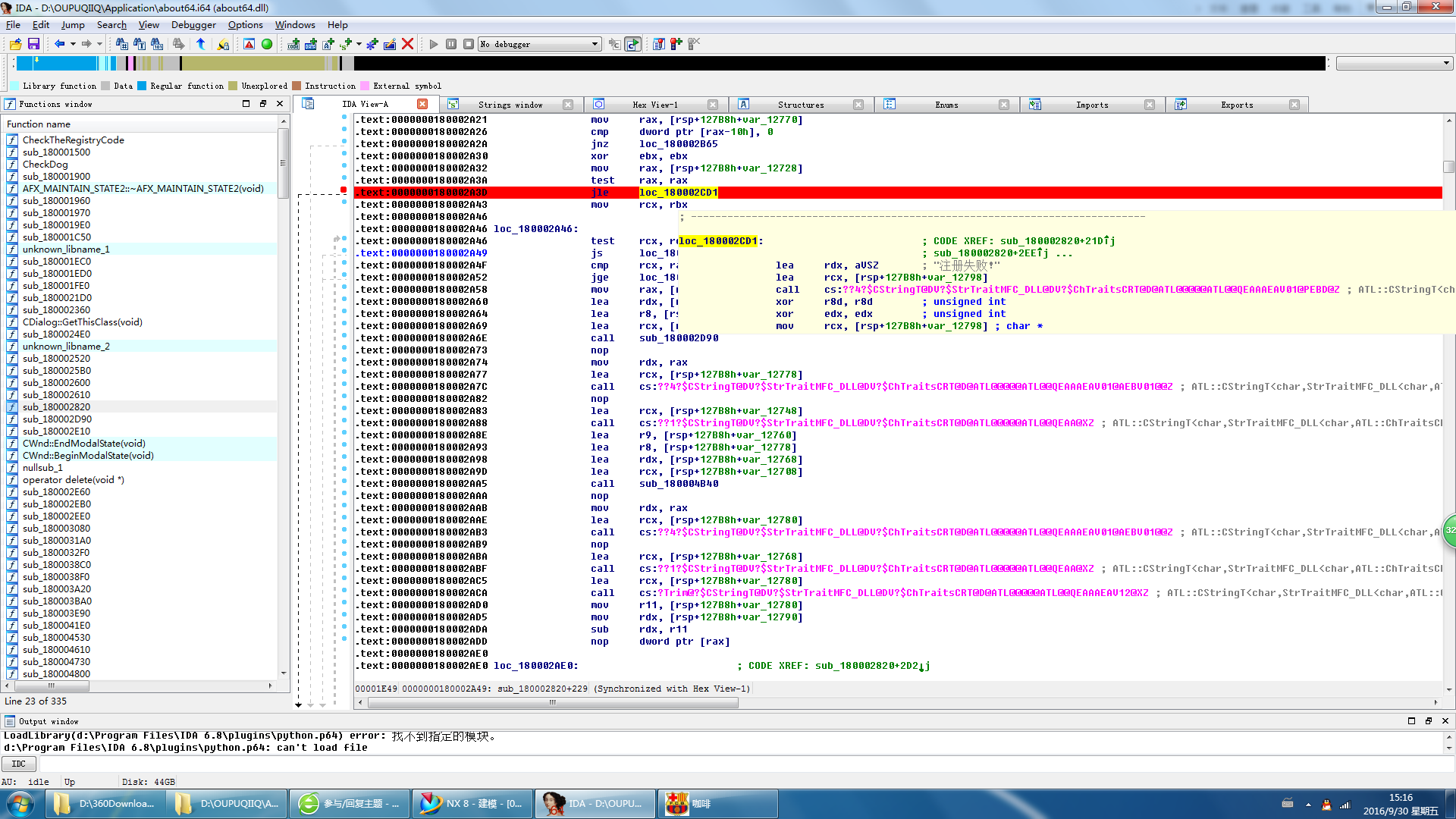Click the Library function legend color swatch
Image resolution: width=1456 pixels, height=819 pixels.
(14, 86)
